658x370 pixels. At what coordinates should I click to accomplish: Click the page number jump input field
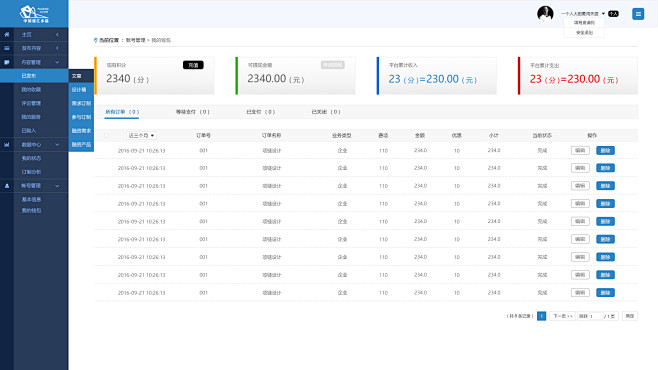596,316
